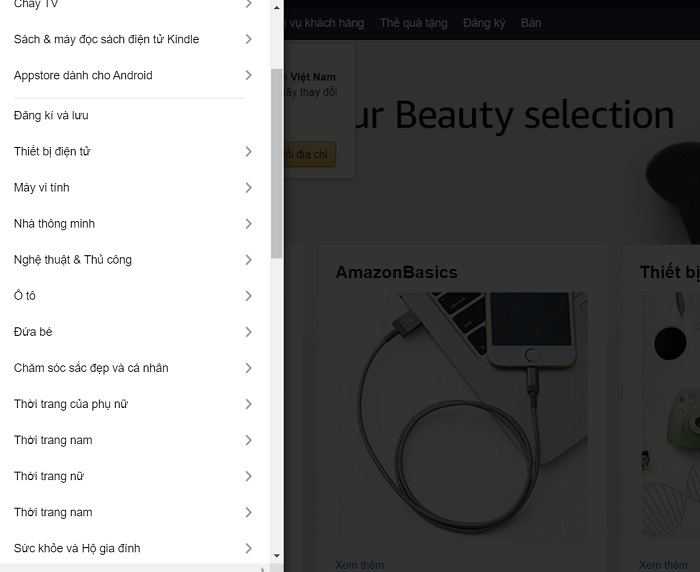Image resolution: width=700 pixels, height=572 pixels.
Task: Select 'Thời trang nữ' text
Action: tap(49, 476)
